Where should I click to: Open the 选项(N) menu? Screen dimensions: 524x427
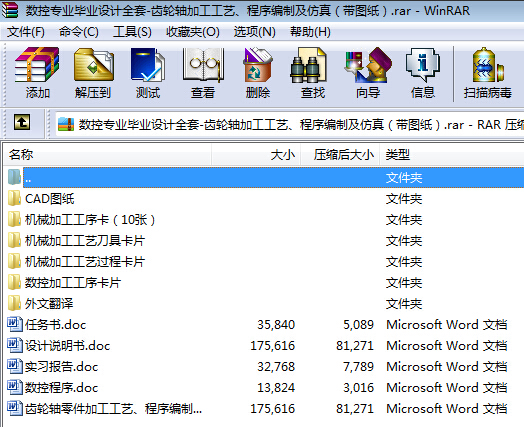pyautogui.click(x=255, y=32)
